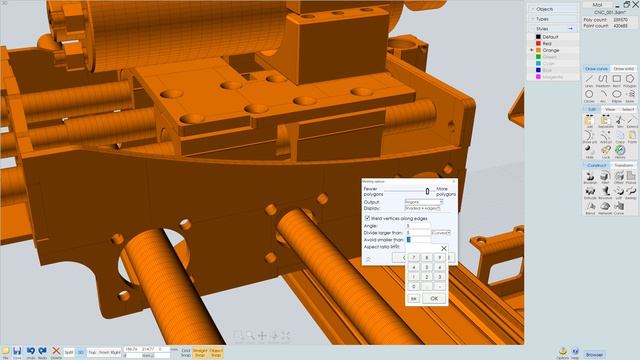Click the Sweep construct tool
The height and width of the screenshot is (360, 640).
[631, 193]
